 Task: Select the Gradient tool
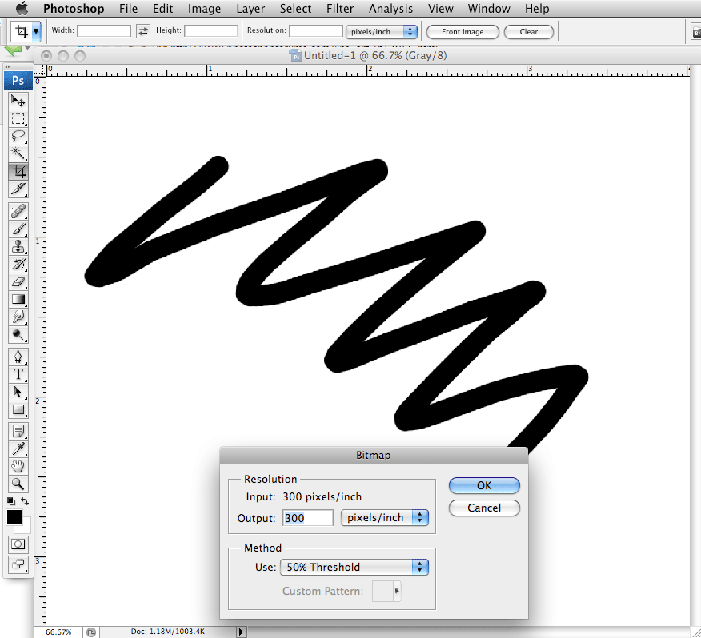point(18,299)
